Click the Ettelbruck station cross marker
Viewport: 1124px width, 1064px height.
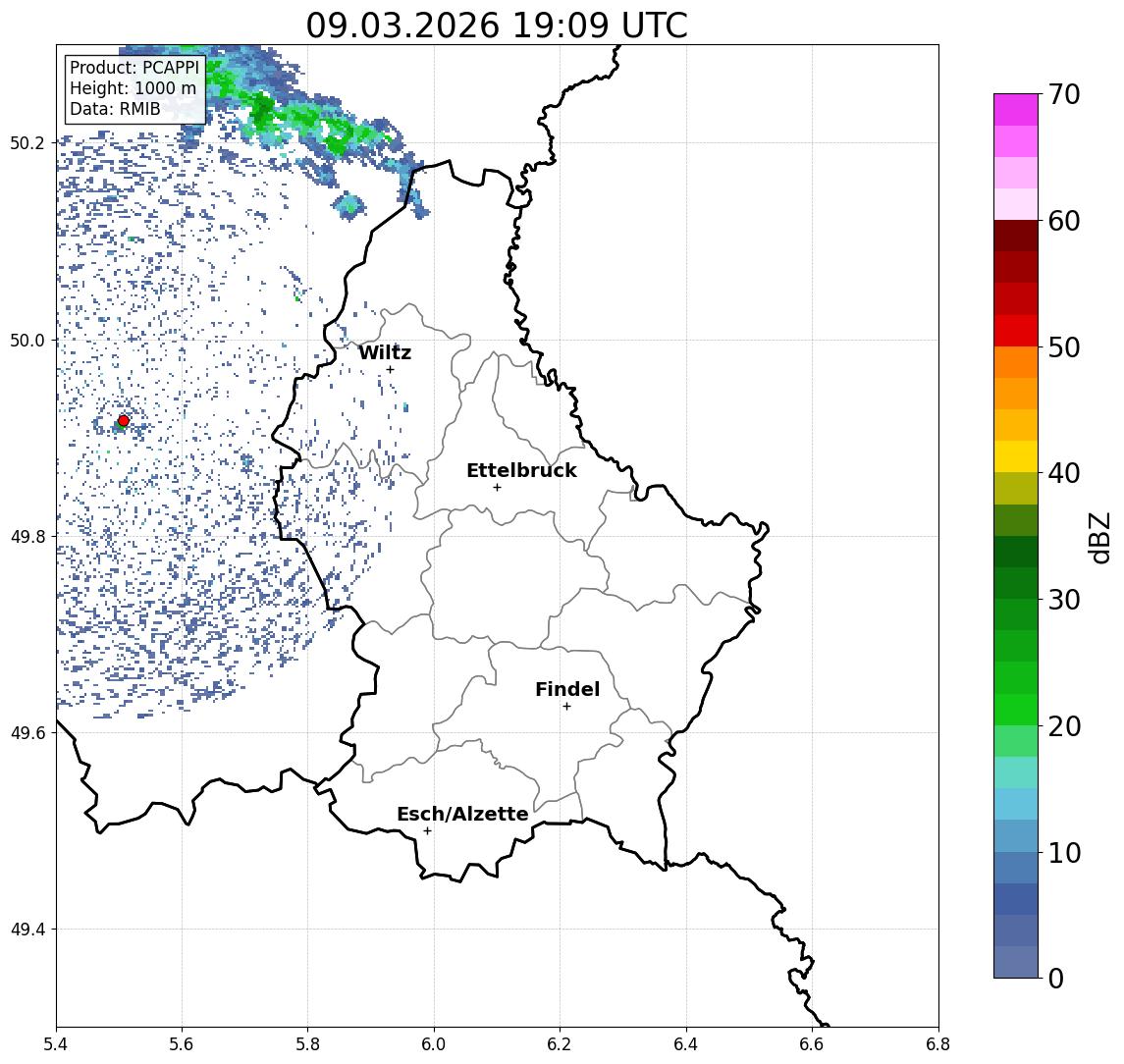tap(497, 488)
